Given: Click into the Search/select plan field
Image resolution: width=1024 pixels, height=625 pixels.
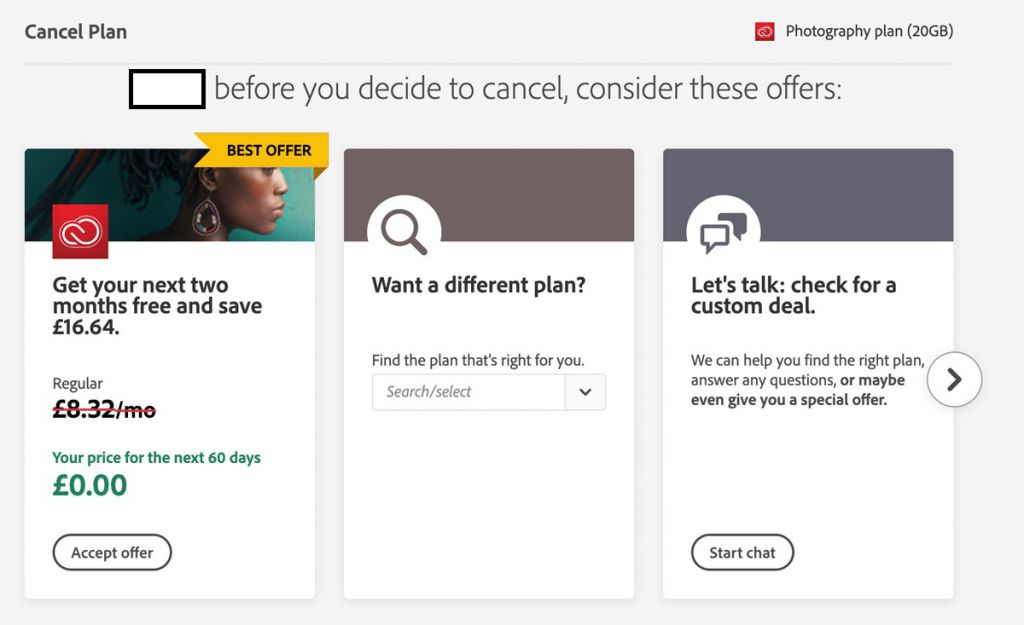Looking at the screenshot, I should point(468,392).
